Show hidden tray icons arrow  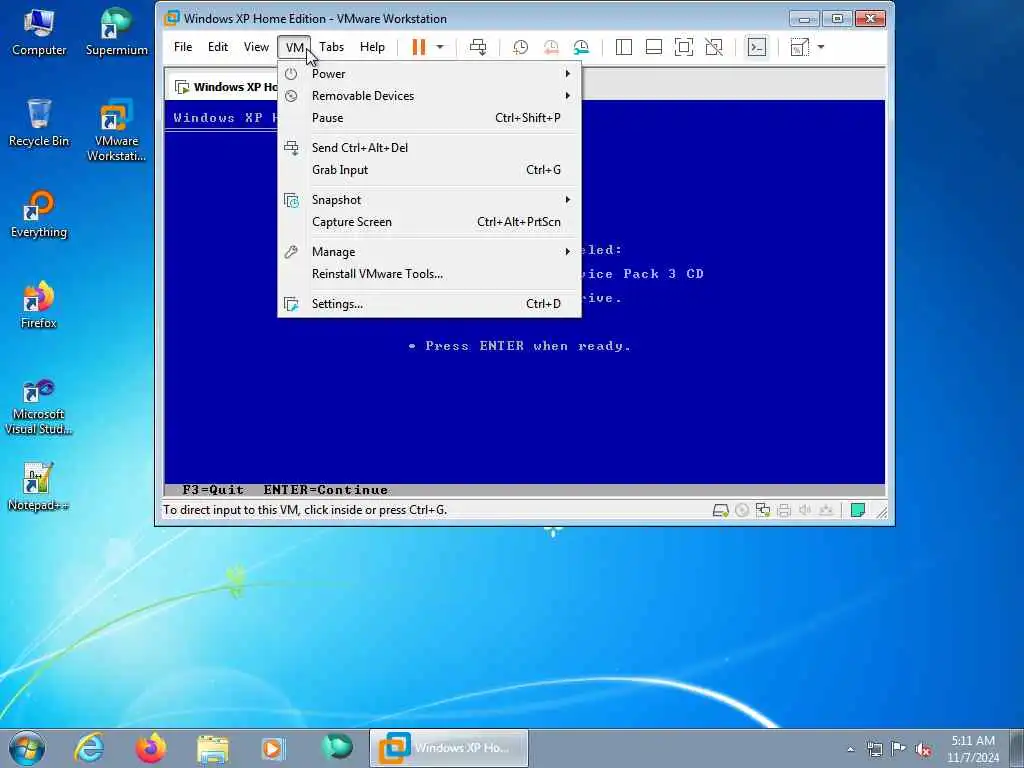pyautogui.click(x=850, y=750)
